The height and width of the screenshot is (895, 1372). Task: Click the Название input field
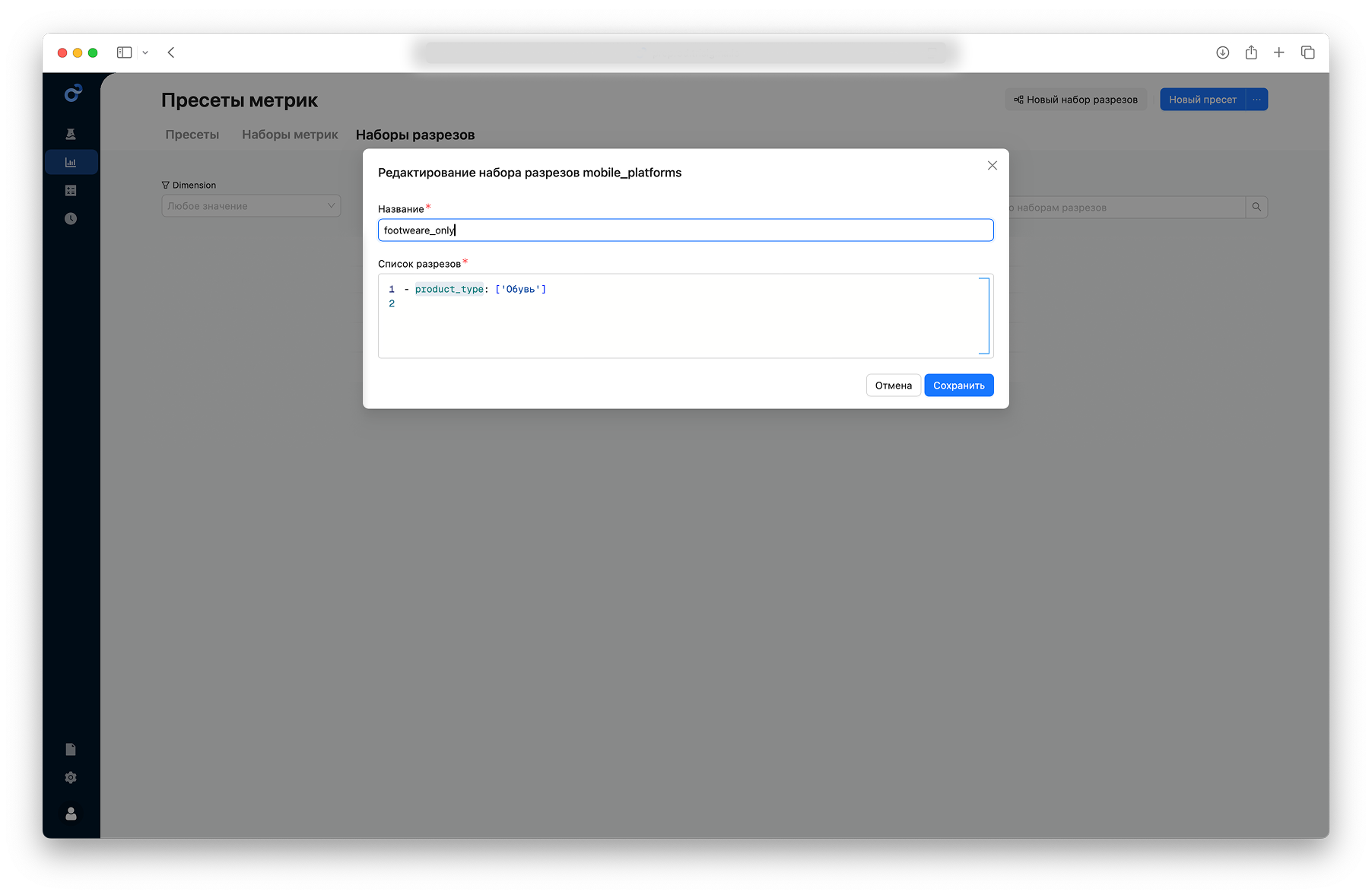pos(684,230)
